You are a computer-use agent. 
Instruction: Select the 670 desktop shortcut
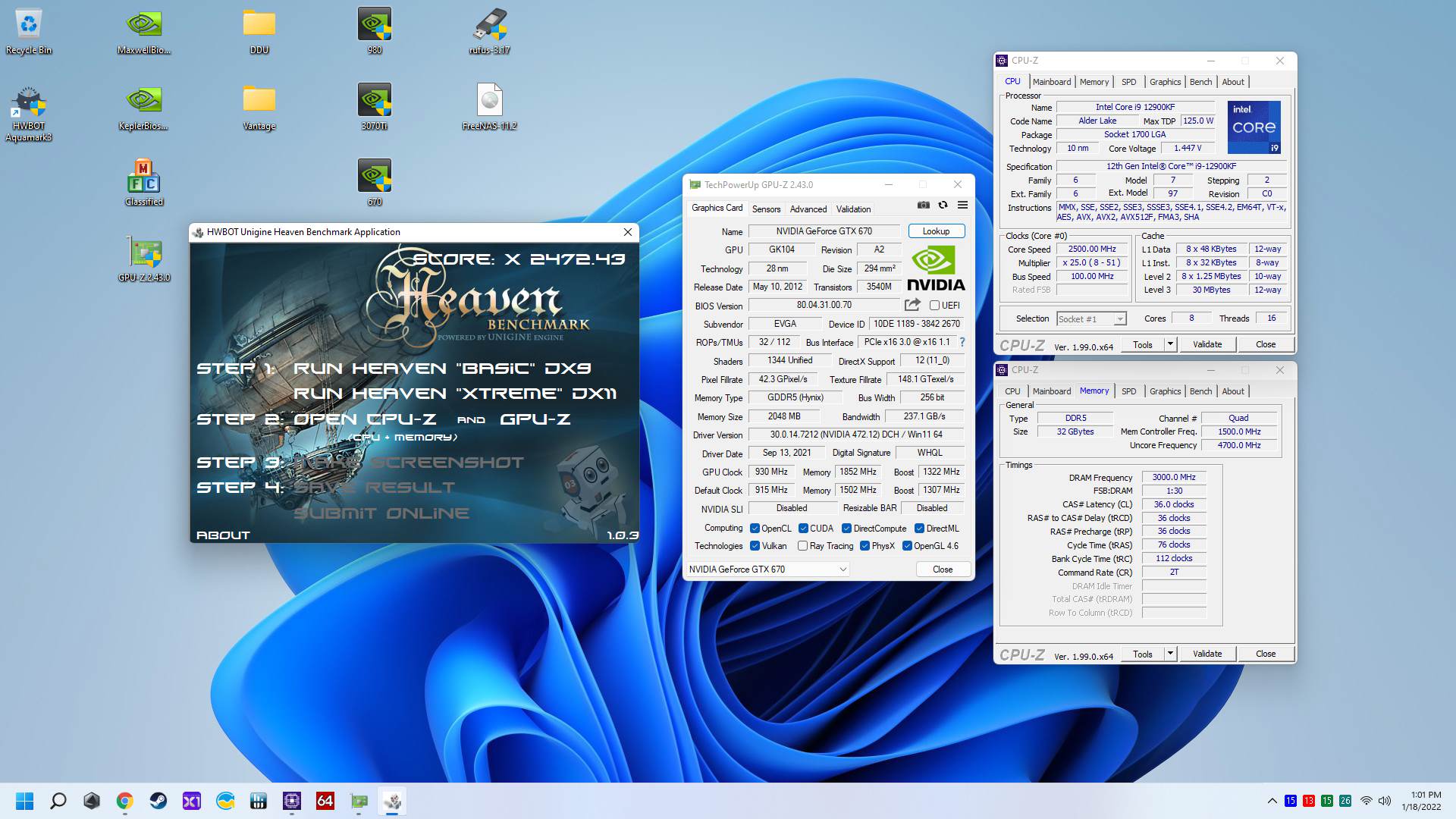pyautogui.click(x=375, y=184)
